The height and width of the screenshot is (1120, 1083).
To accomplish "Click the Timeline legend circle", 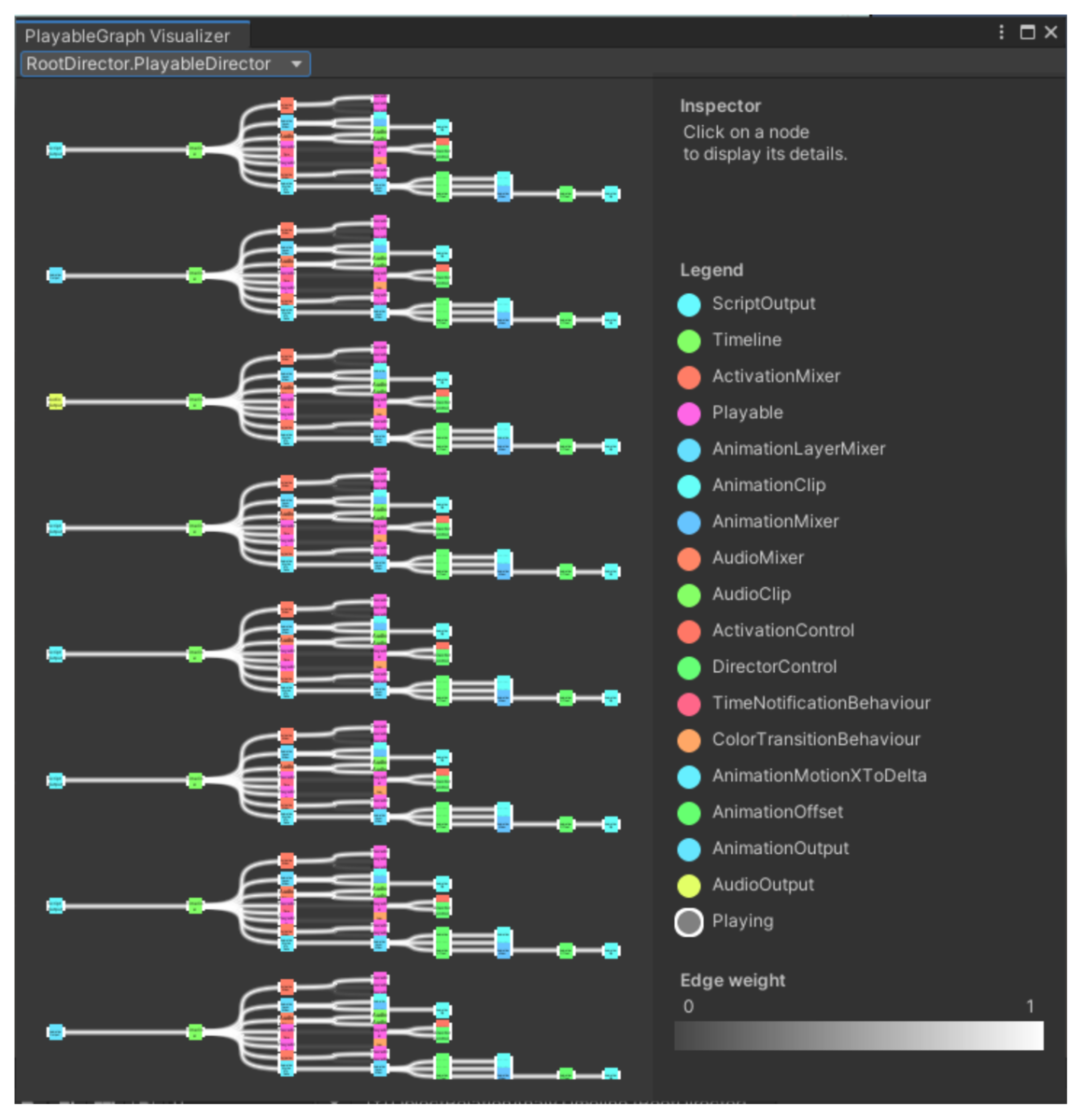I will coord(689,340).
